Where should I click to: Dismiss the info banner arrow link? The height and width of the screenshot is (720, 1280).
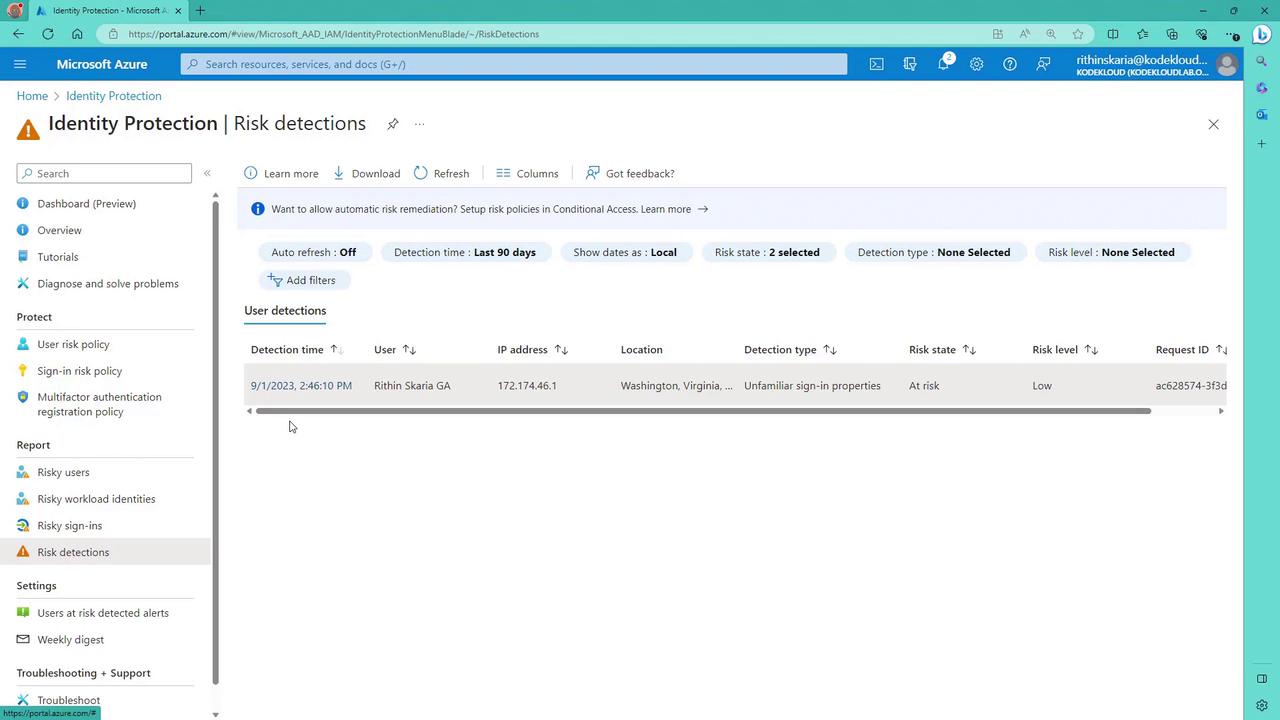pos(703,209)
